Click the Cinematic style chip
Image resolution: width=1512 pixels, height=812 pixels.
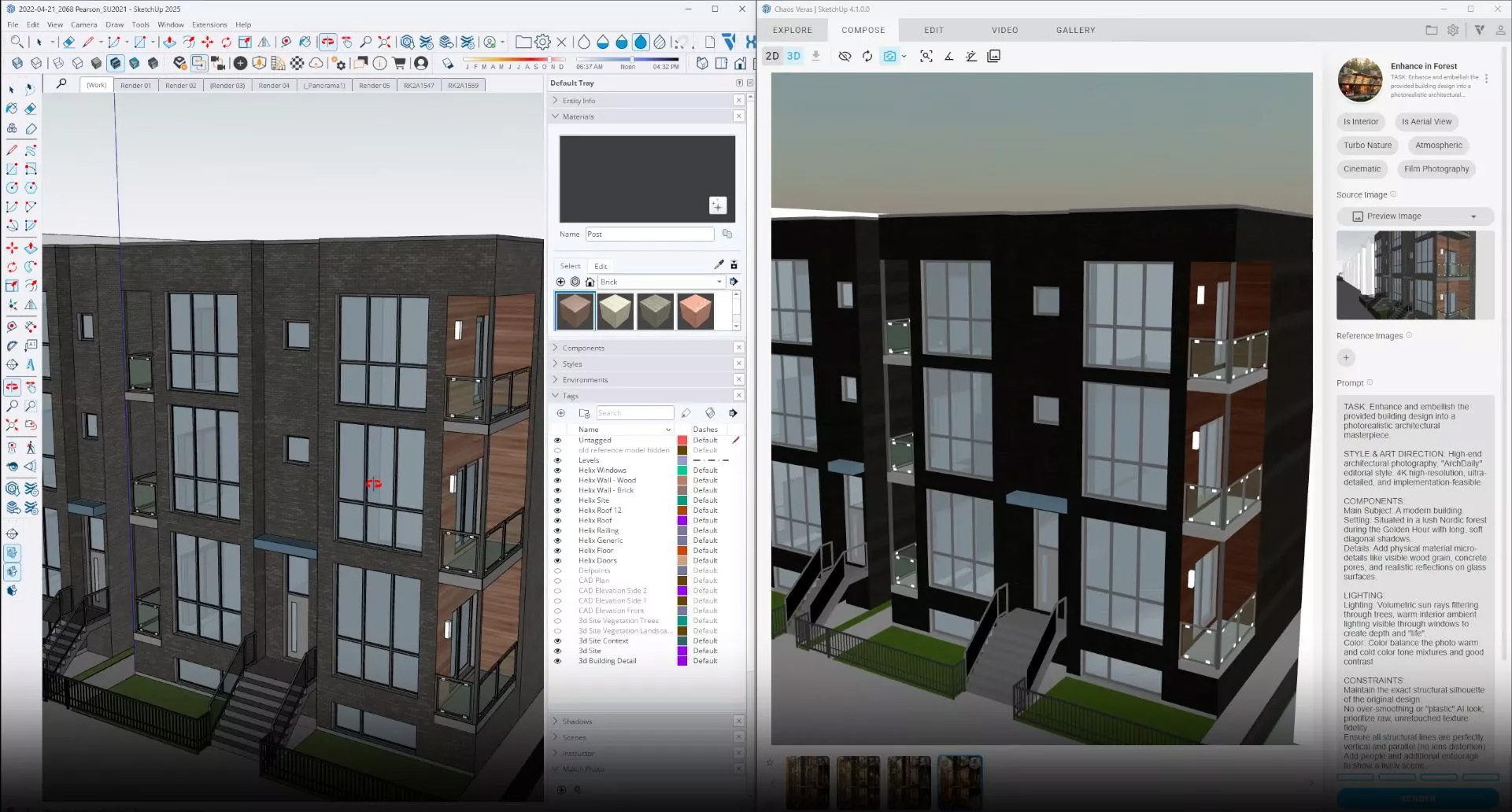(x=1362, y=169)
